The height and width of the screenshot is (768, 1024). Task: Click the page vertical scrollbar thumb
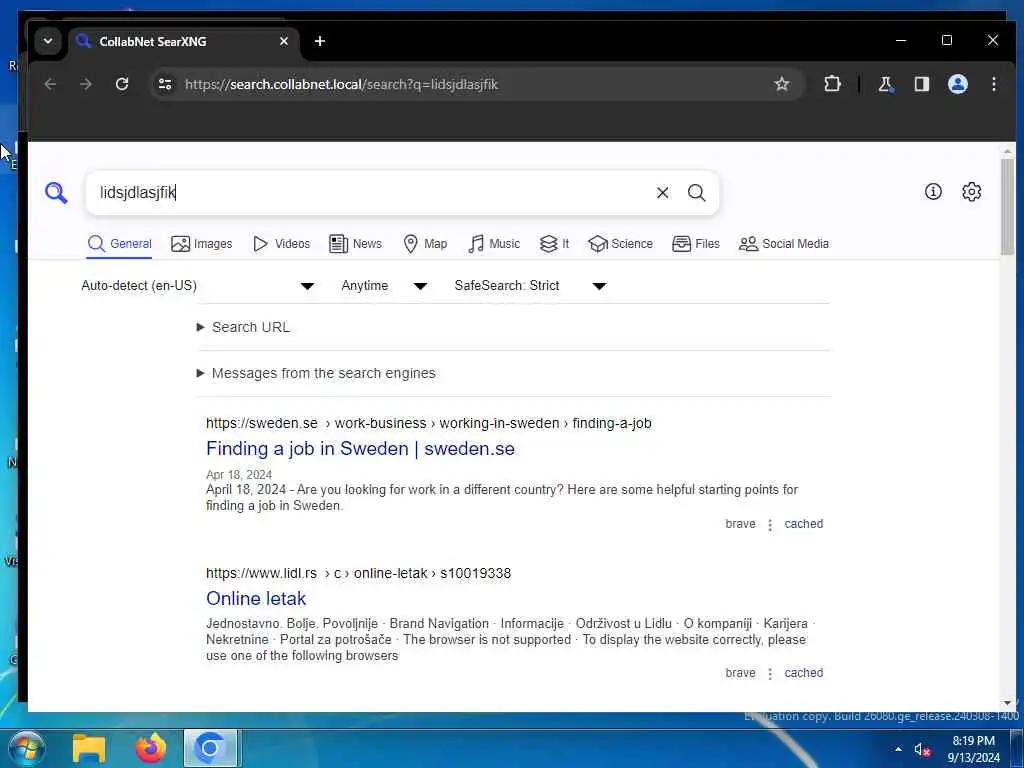point(1007,206)
